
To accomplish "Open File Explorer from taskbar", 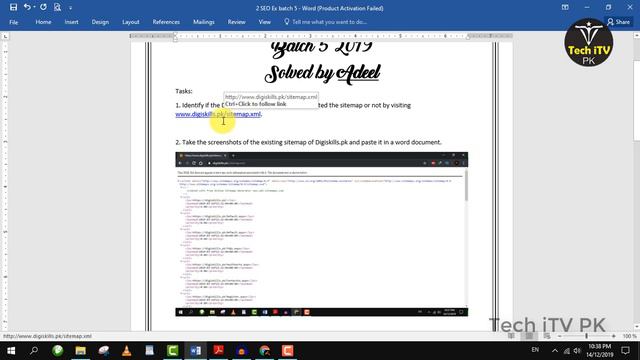I will coord(80,351).
